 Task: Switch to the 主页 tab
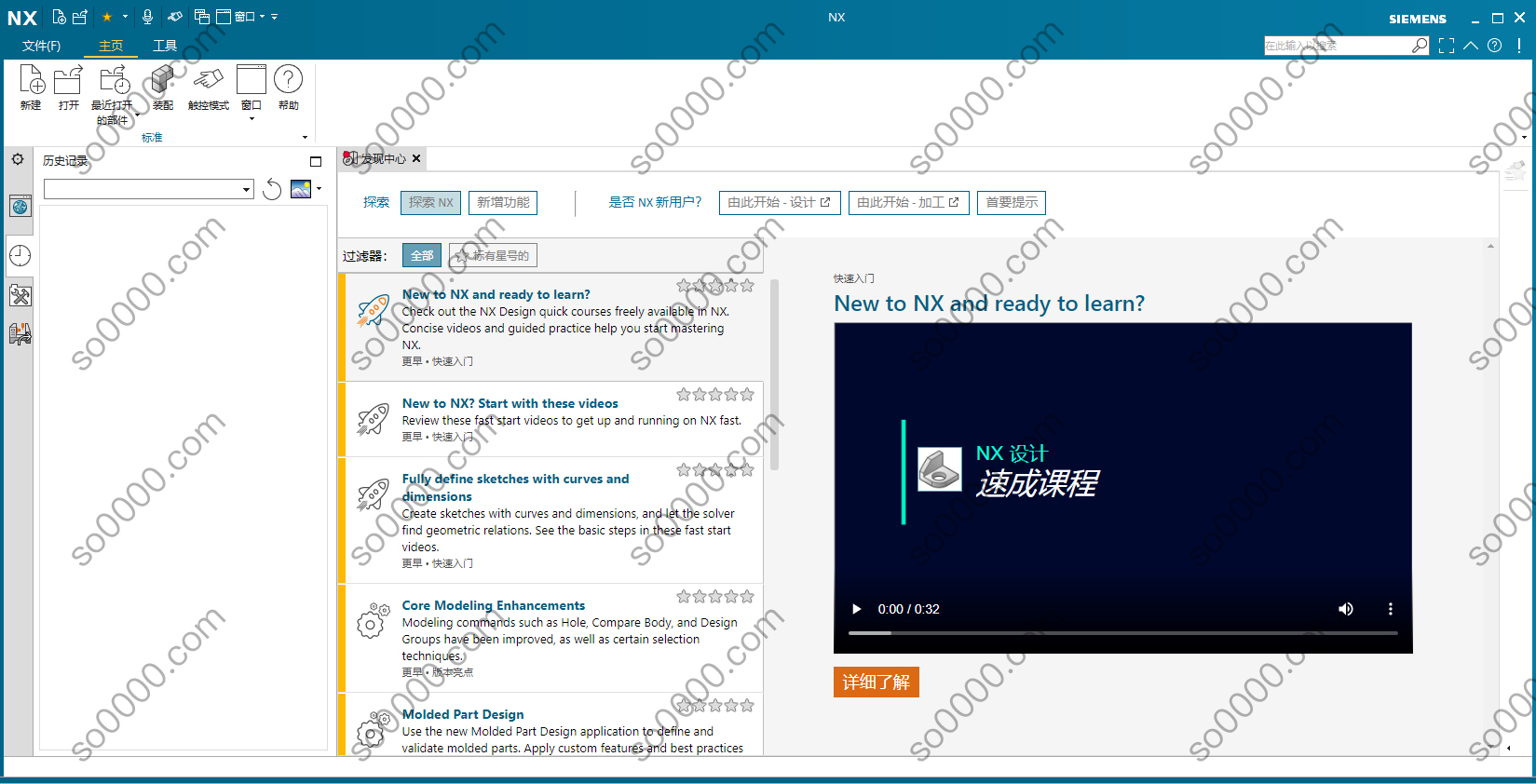[111, 46]
